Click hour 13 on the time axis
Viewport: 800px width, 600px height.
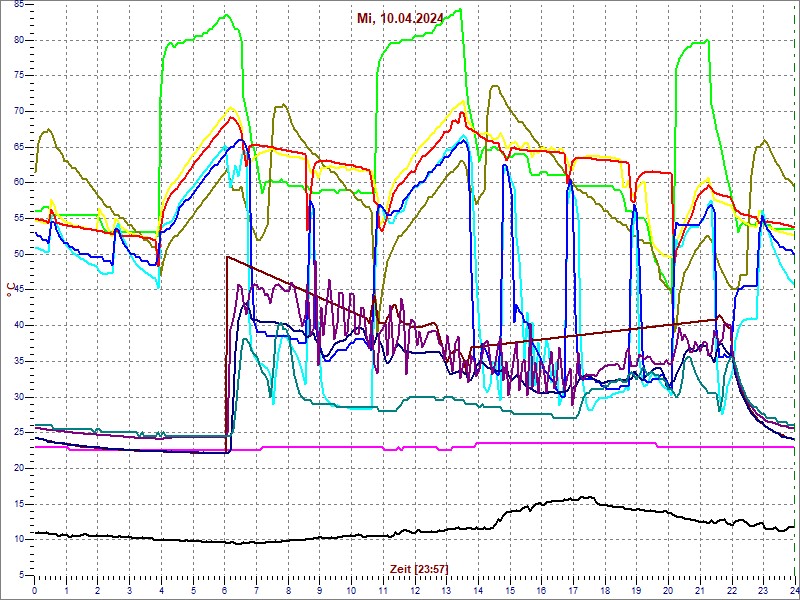(x=446, y=590)
